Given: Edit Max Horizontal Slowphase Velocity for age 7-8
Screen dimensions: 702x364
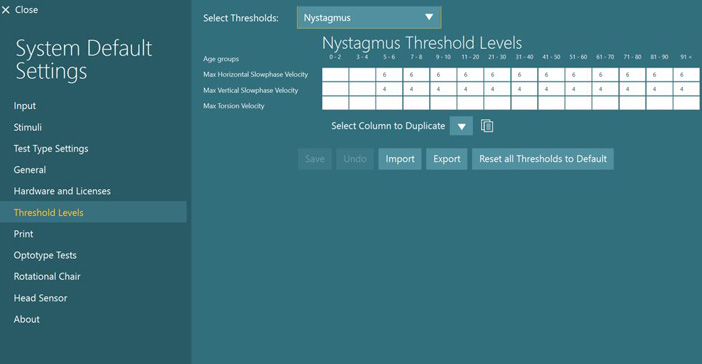Looking at the screenshot, I should (x=416, y=75).
